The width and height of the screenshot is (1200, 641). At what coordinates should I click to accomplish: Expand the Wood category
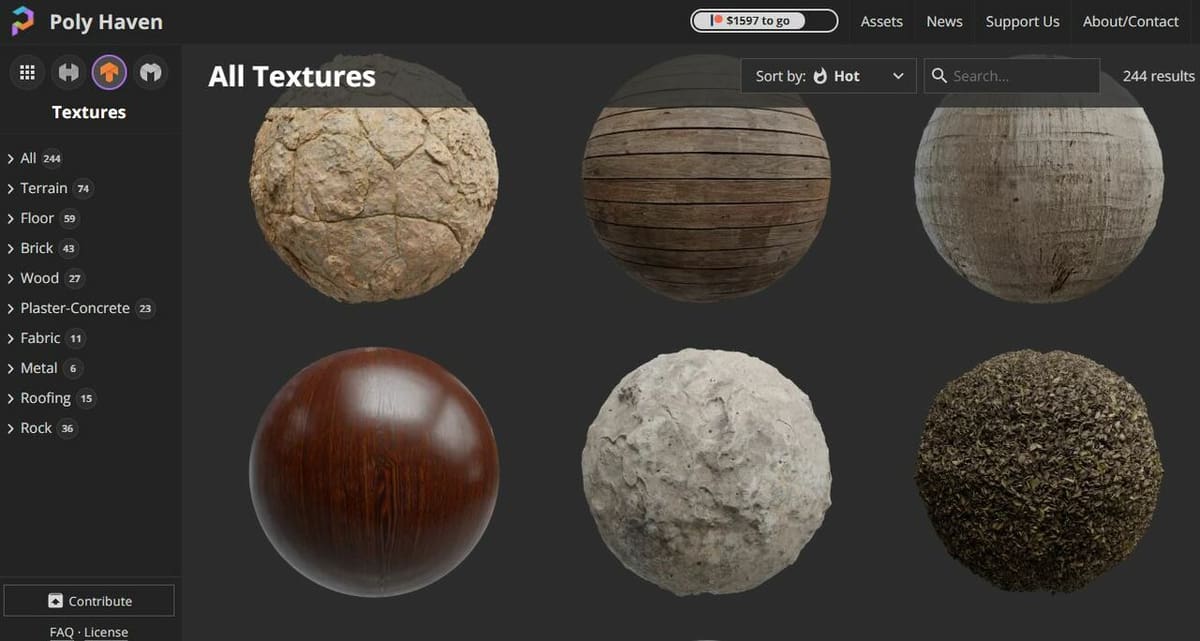pyautogui.click(x=40, y=278)
